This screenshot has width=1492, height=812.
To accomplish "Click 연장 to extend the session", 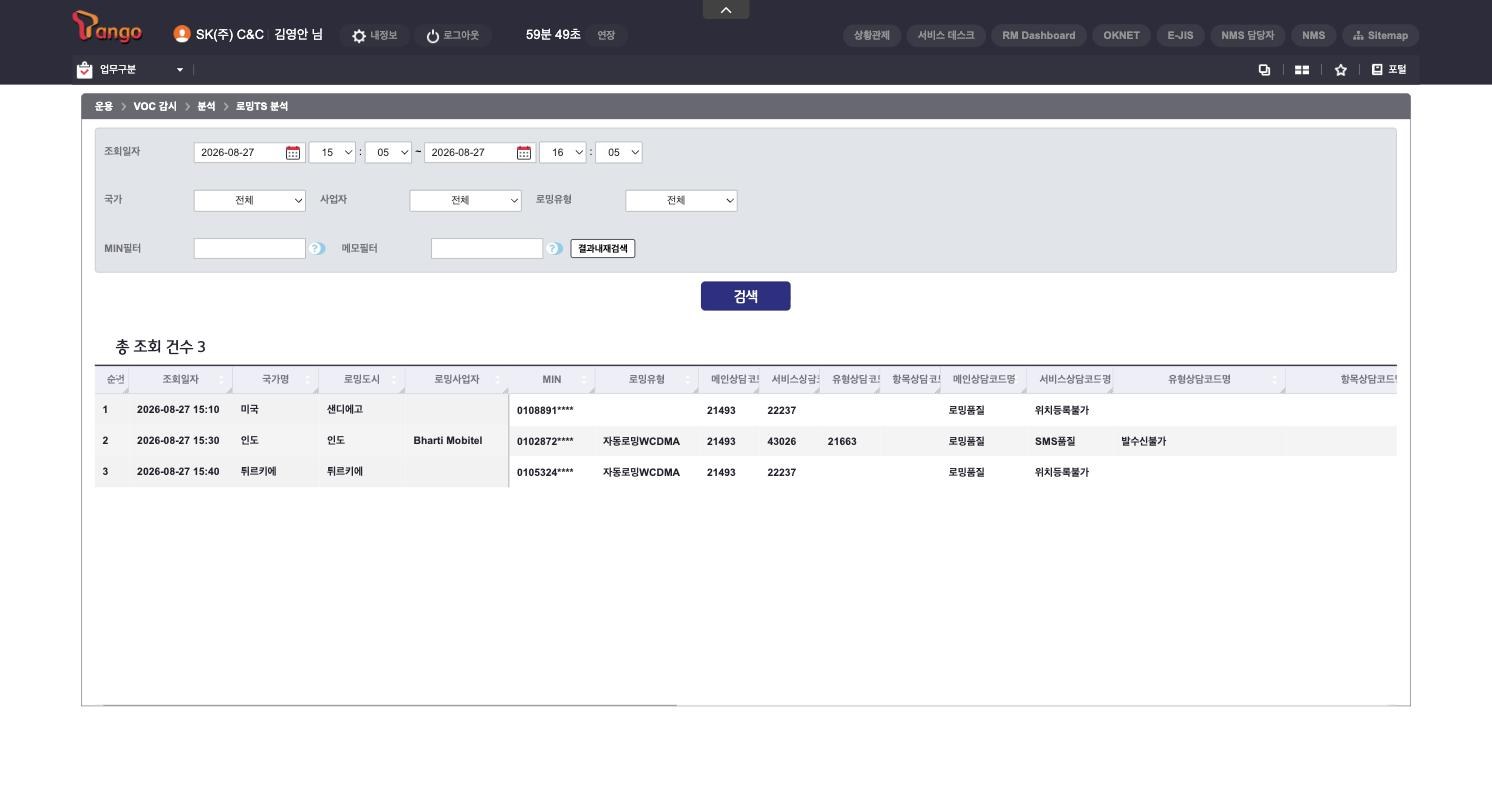I will tap(606, 35).
